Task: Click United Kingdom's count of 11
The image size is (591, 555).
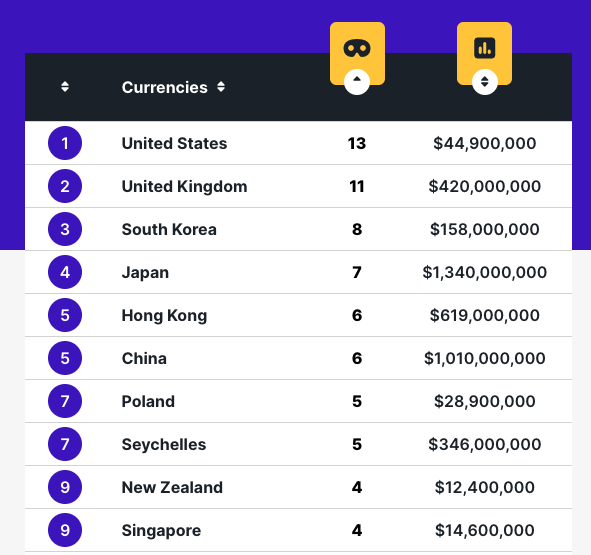Action: (357, 186)
